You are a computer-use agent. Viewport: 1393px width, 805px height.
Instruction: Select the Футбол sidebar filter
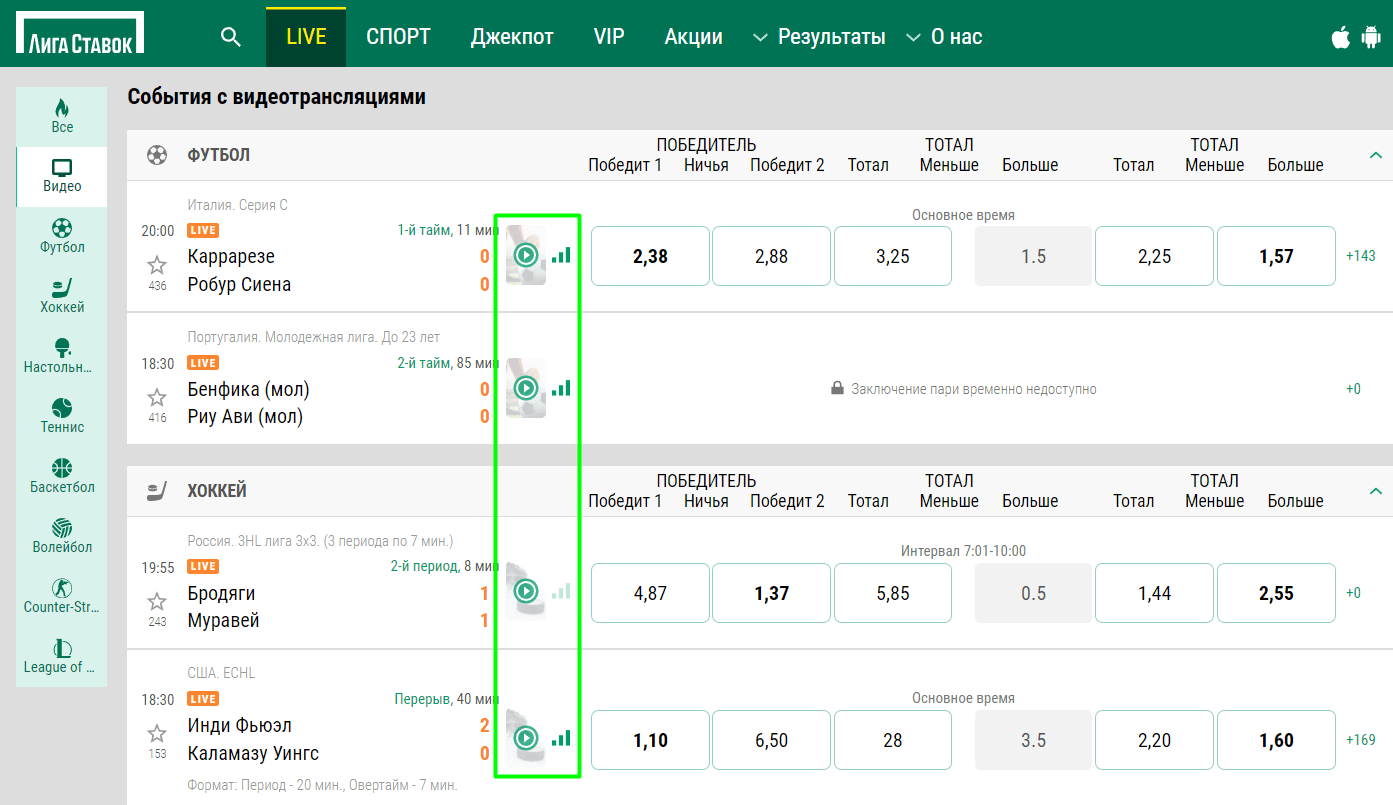pos(62,236)
